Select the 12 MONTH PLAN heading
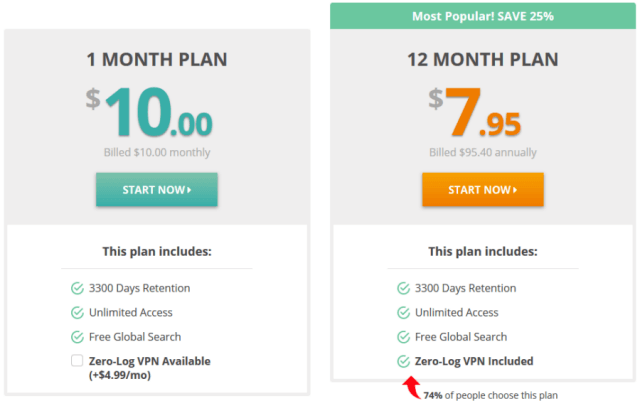 point(483,60)
